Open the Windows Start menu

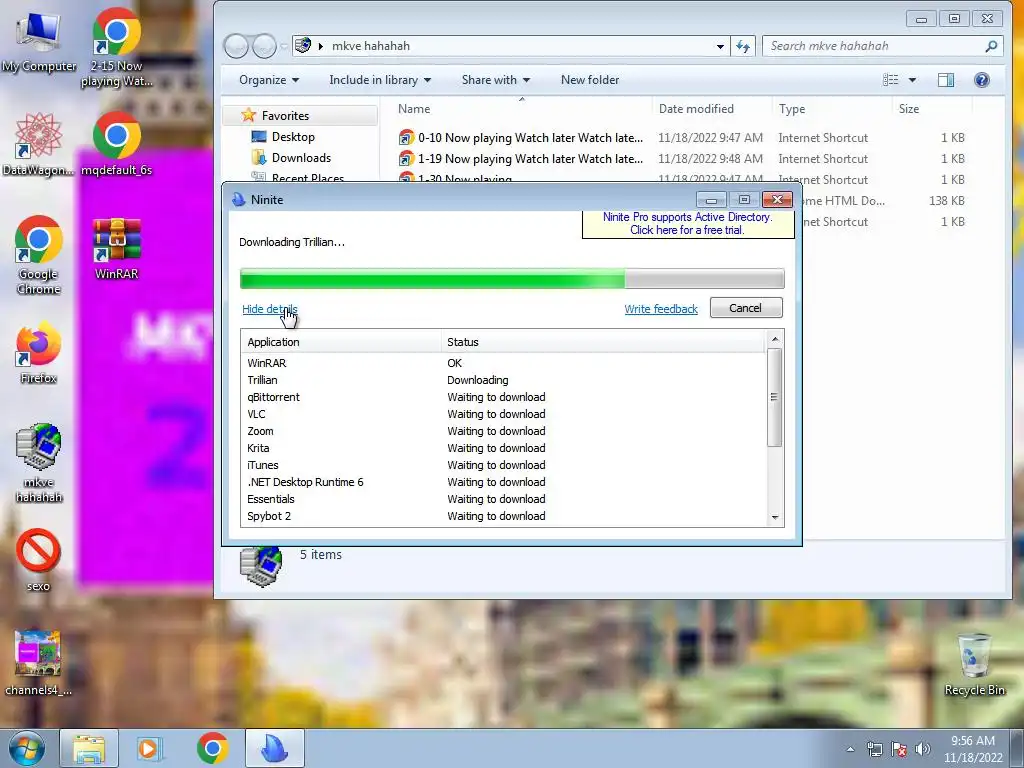tap(27, 748)
